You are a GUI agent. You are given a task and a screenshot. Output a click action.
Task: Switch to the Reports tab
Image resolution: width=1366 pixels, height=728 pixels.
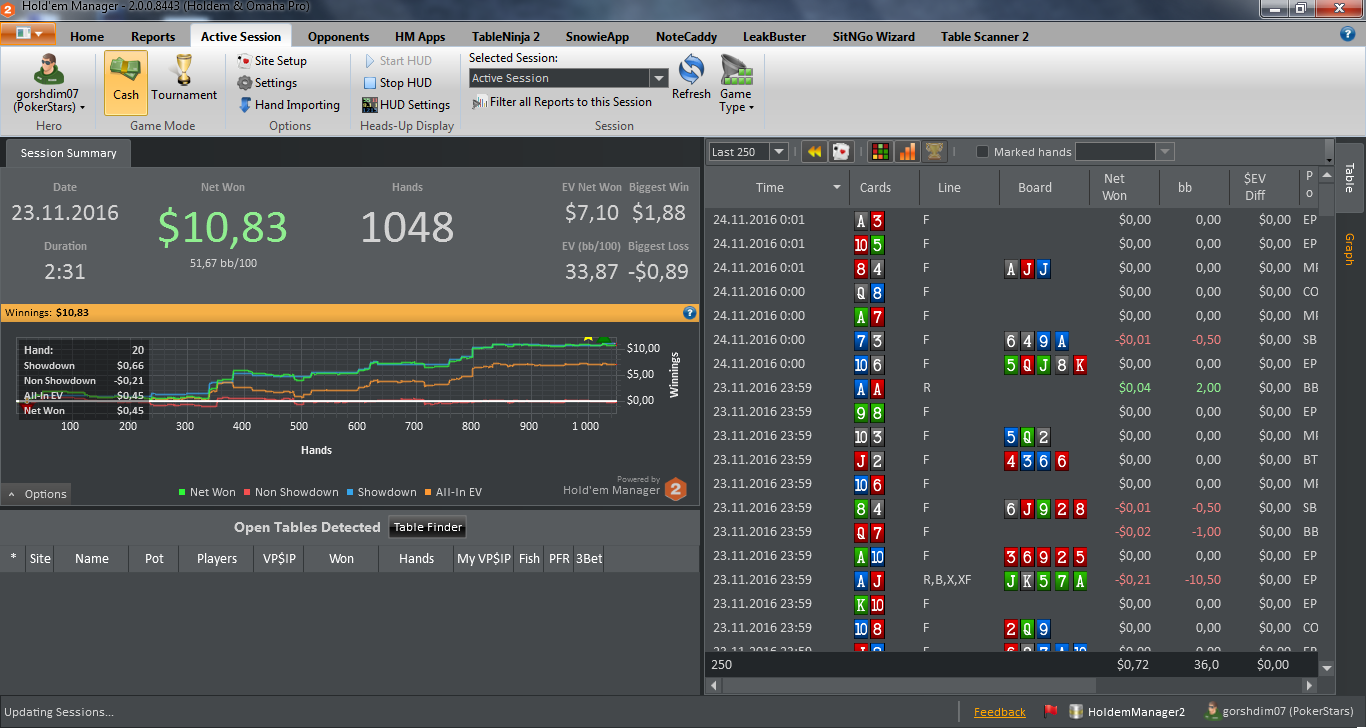point(153,37)
